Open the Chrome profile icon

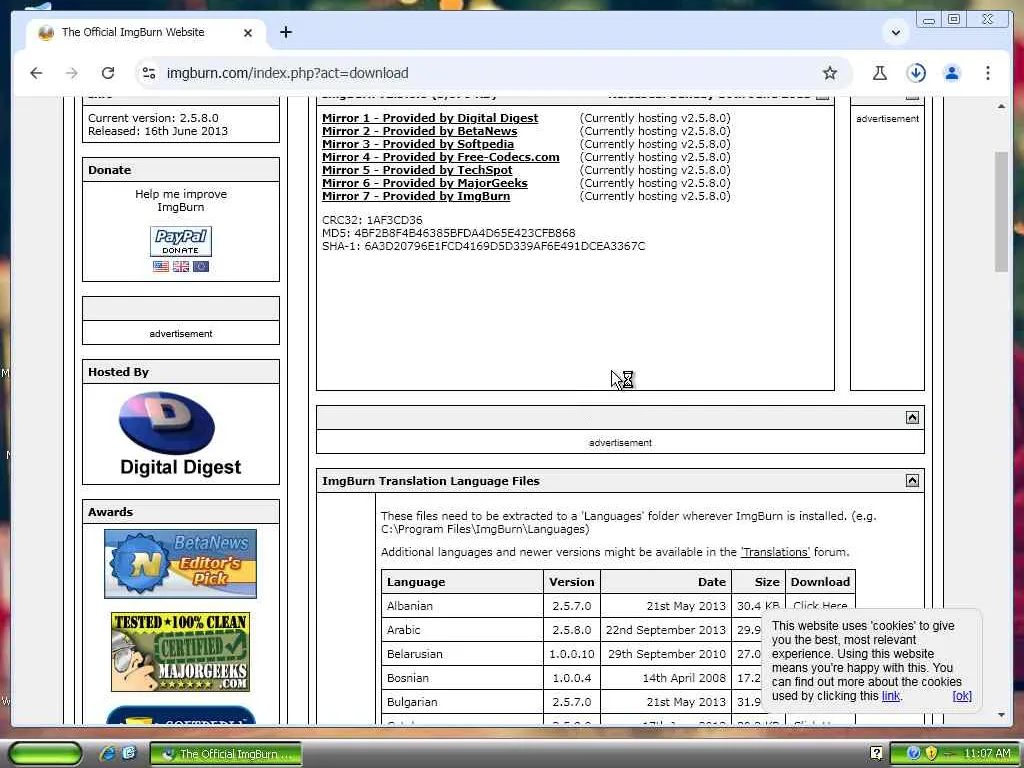point(952,73)
